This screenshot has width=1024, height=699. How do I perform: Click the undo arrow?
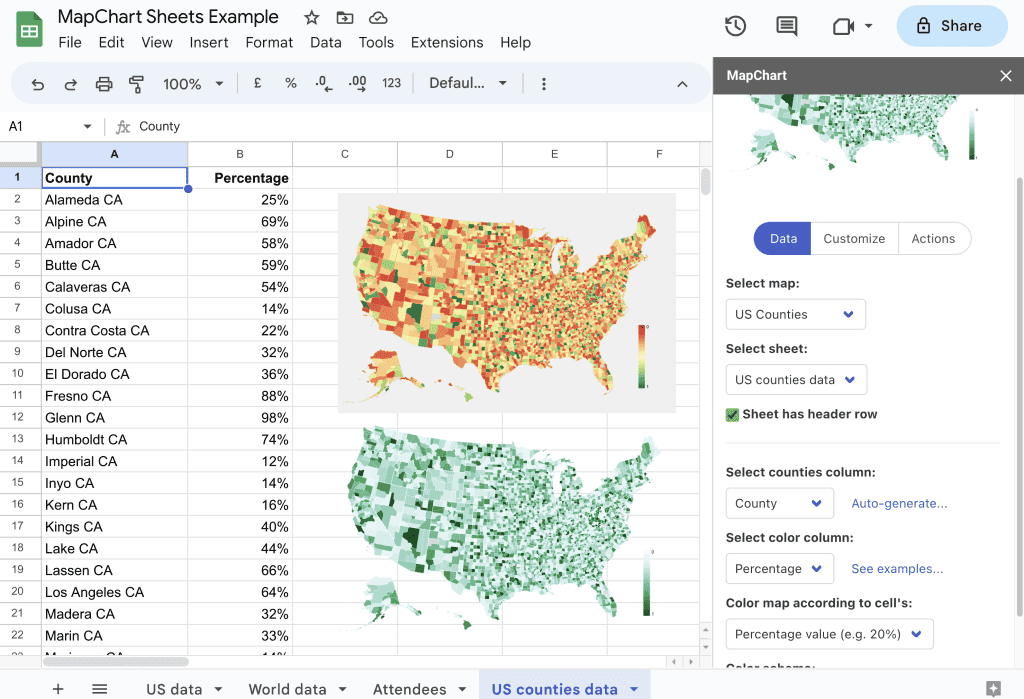click(38, 84)
